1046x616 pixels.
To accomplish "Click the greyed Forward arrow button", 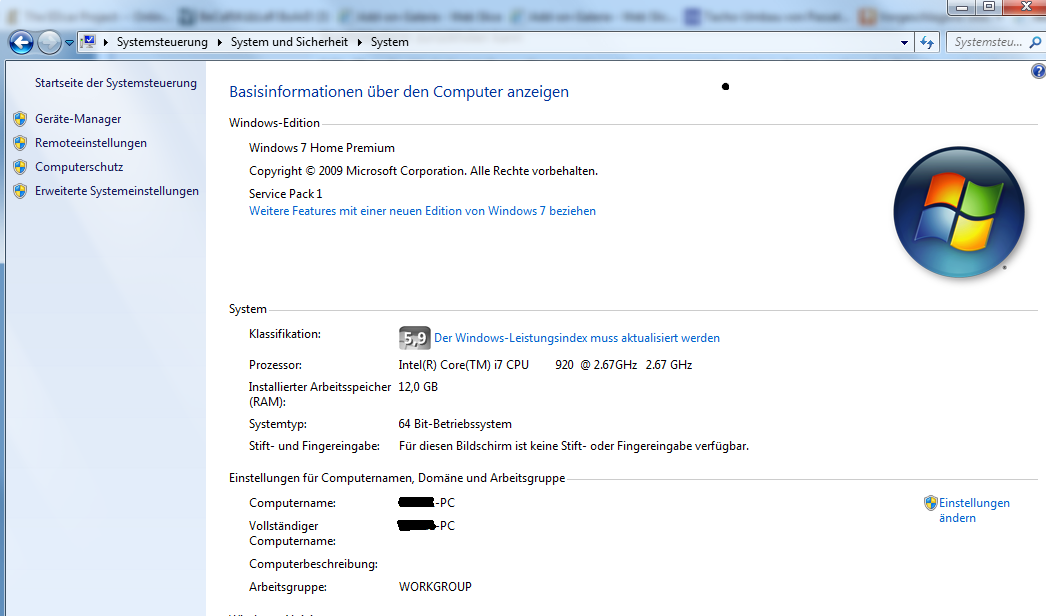I will [49, 43].
